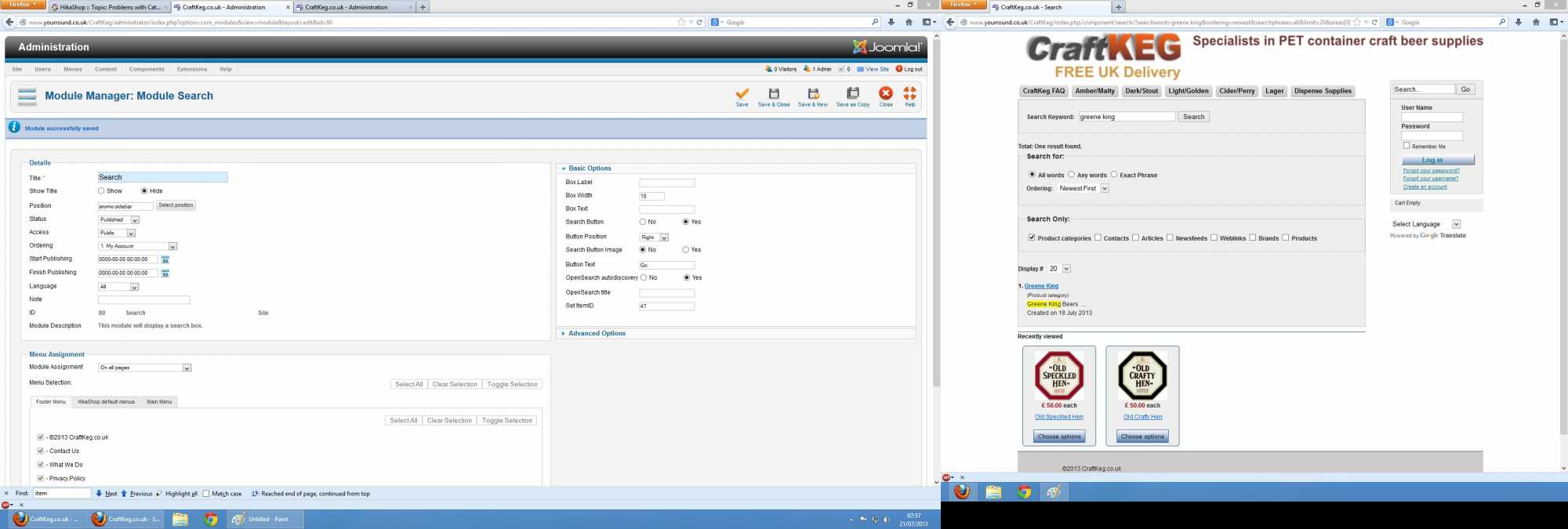Select 'Any words' radio on search page

[x=1072, y=175]
